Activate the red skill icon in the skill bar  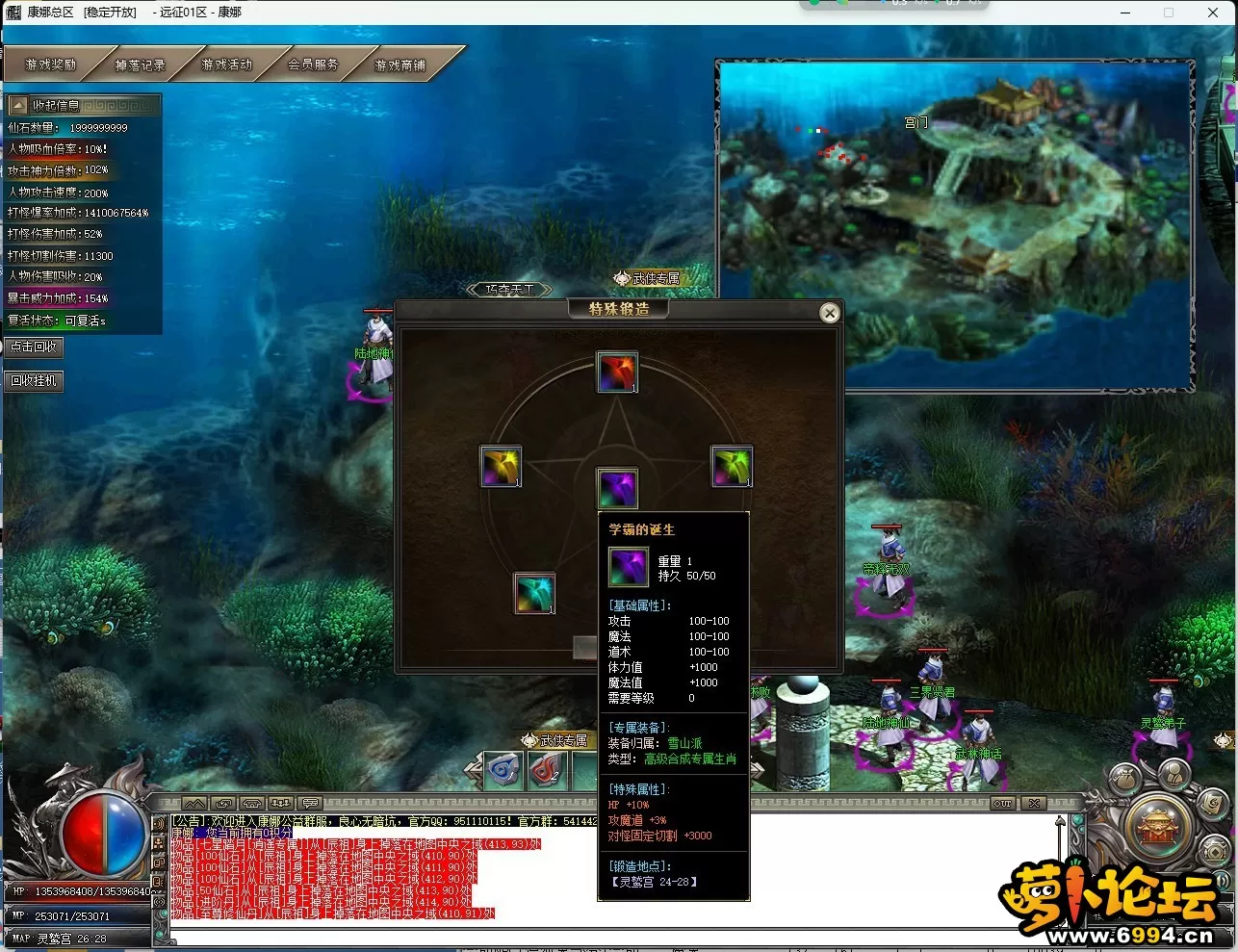[547, 770]
